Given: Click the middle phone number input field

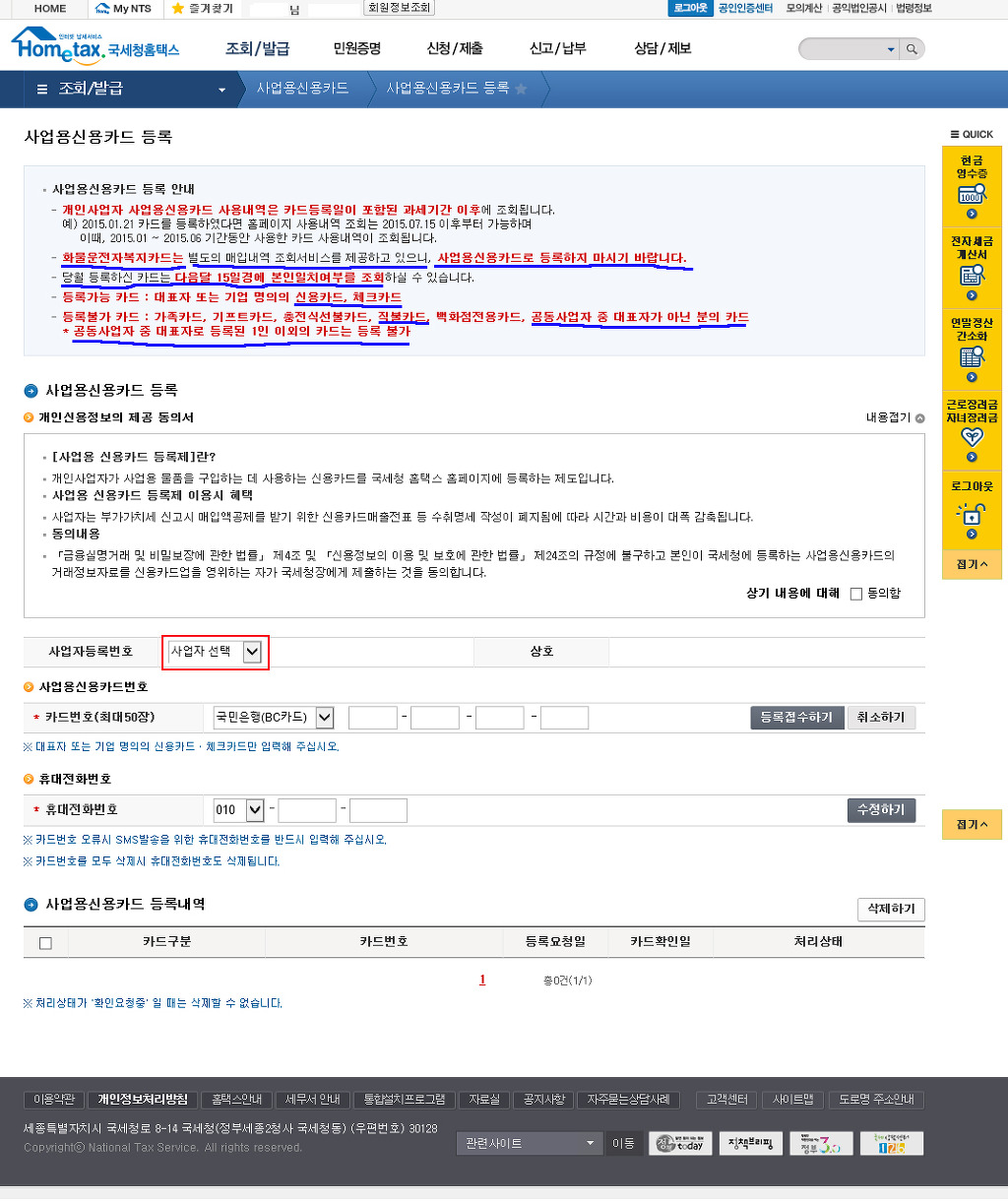Looking at the screenshot, I should tap(307, 810).
